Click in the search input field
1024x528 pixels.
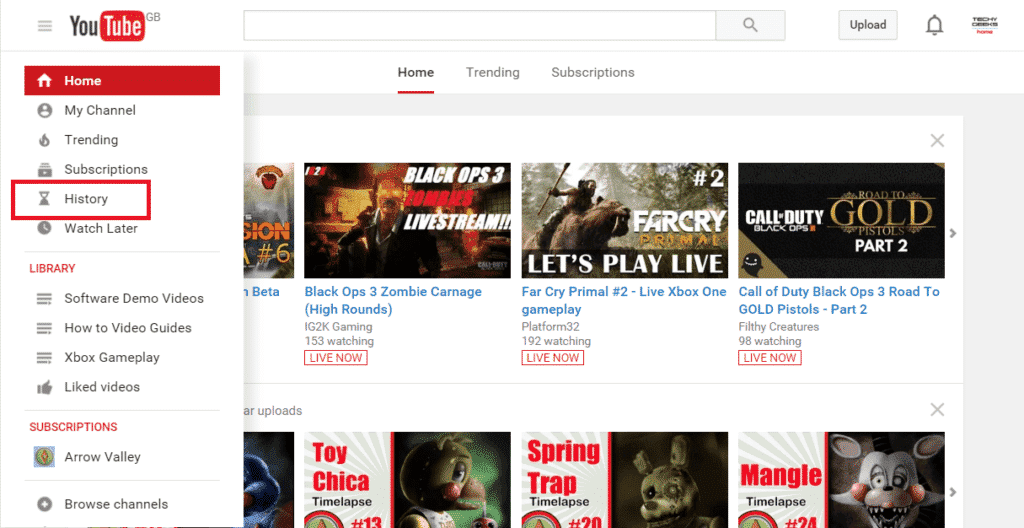pos(479,25)
